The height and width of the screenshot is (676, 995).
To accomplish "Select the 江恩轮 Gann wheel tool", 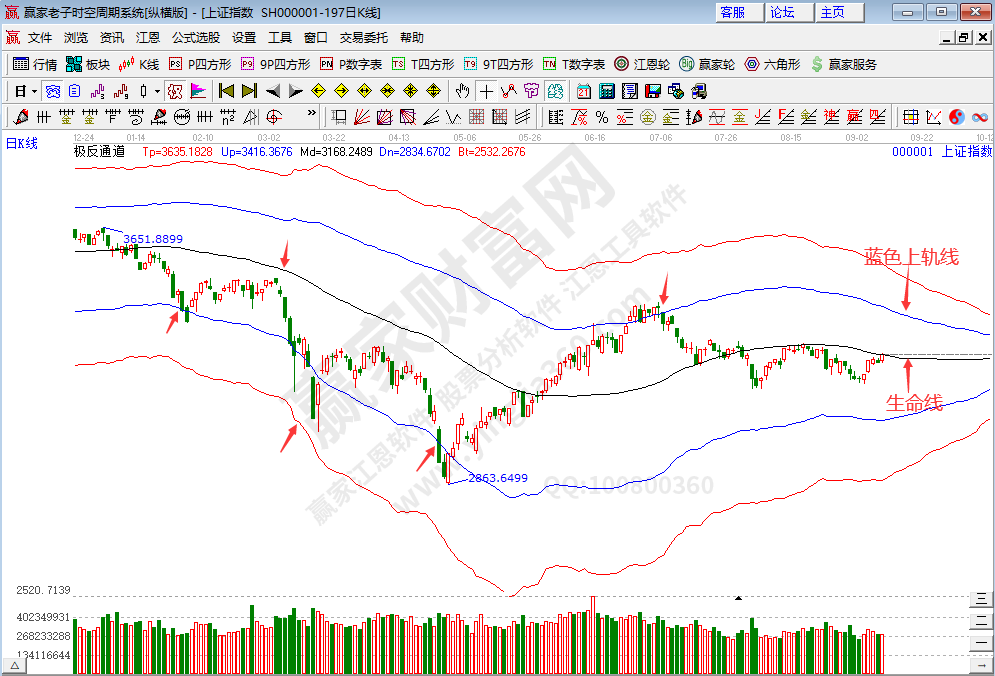I will [641, 64].
